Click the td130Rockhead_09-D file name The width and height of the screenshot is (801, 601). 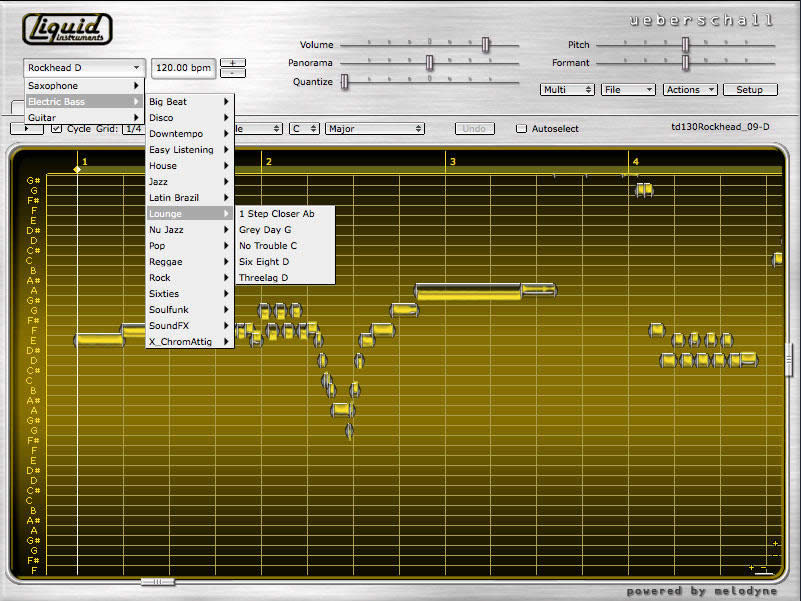pos(720,127)
